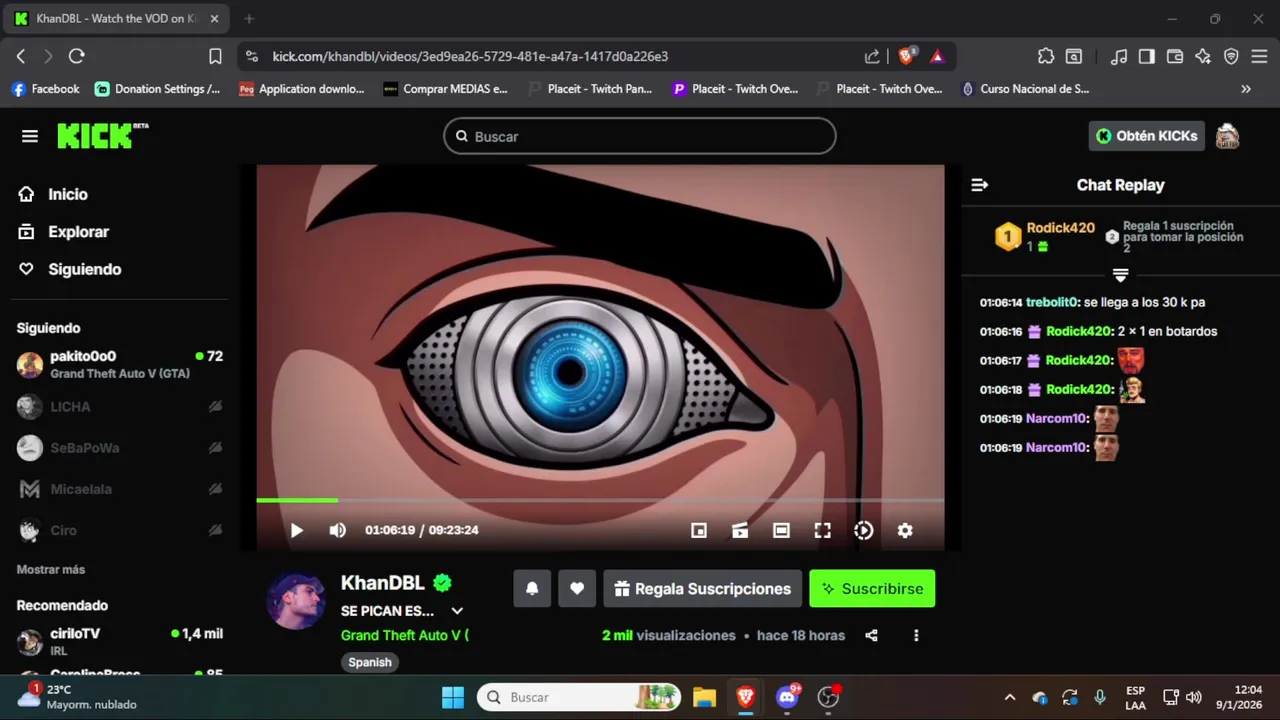Go back in browser
The image size is (1280, 720).
point(21,56)
